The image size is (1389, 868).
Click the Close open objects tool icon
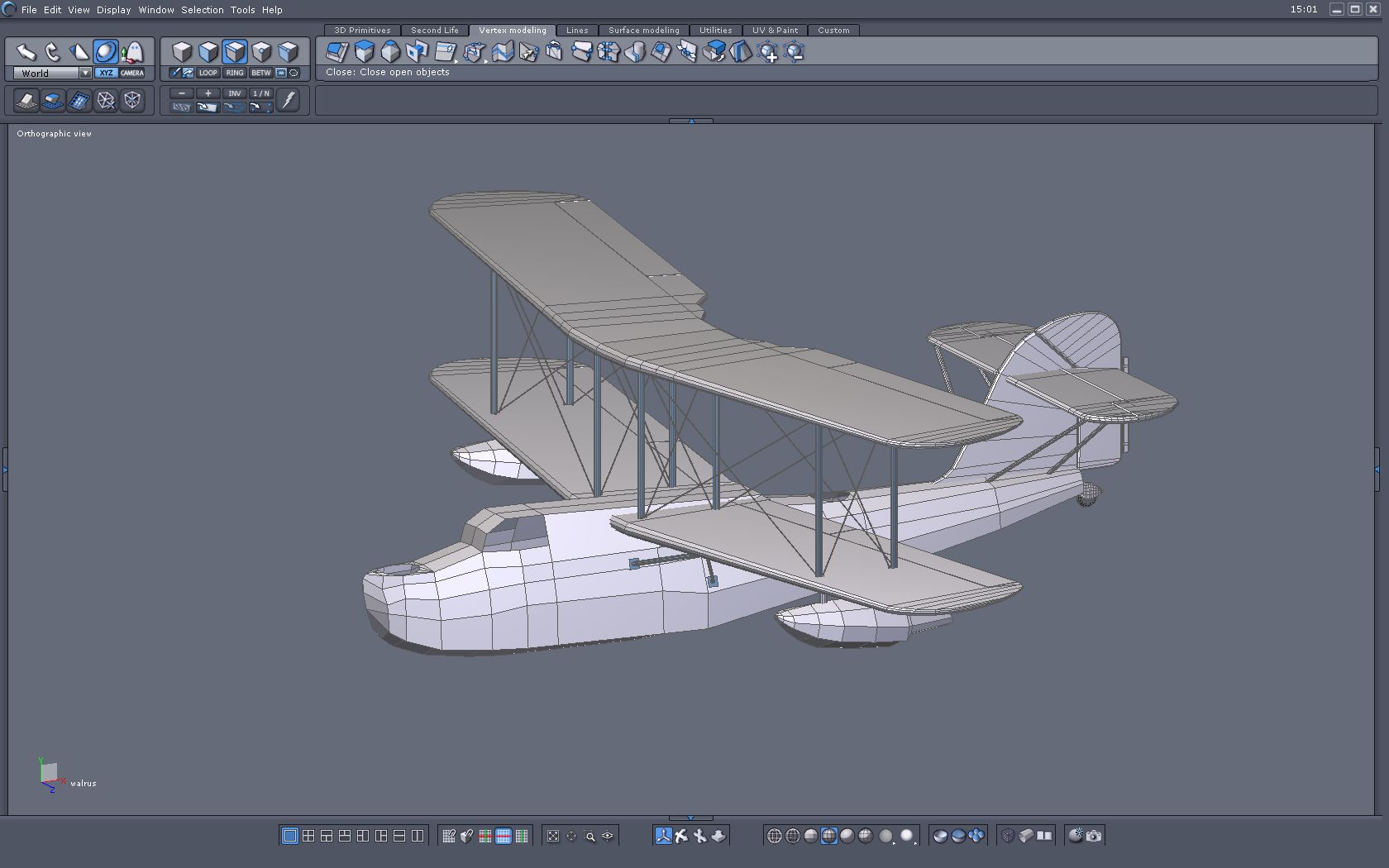pos(554,52)
